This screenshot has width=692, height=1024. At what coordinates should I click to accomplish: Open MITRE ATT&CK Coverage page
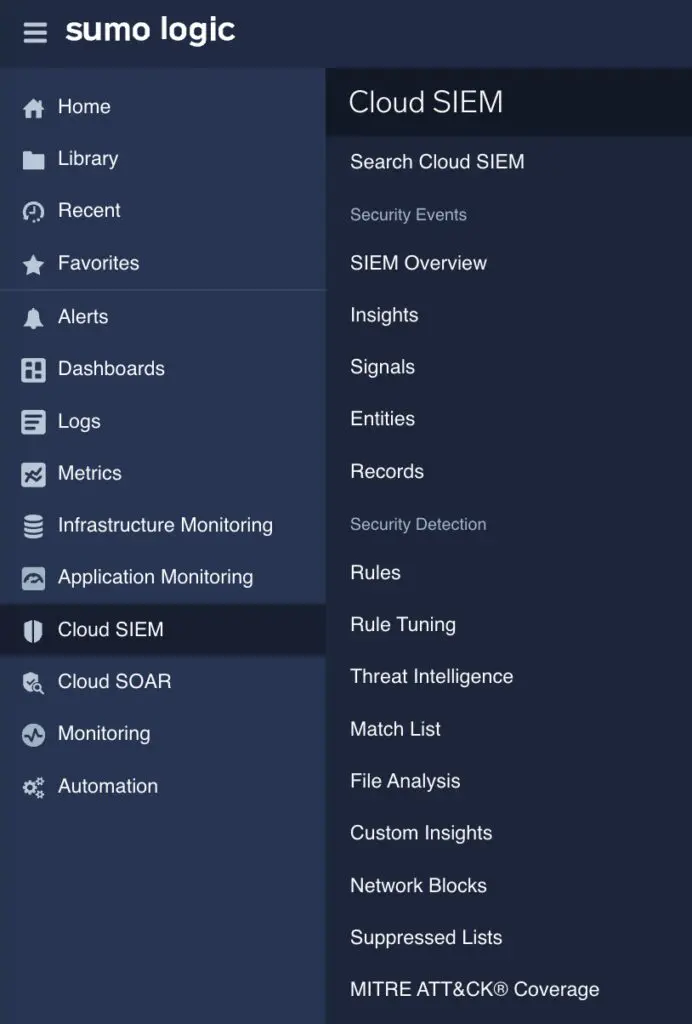tap(474, 989)
